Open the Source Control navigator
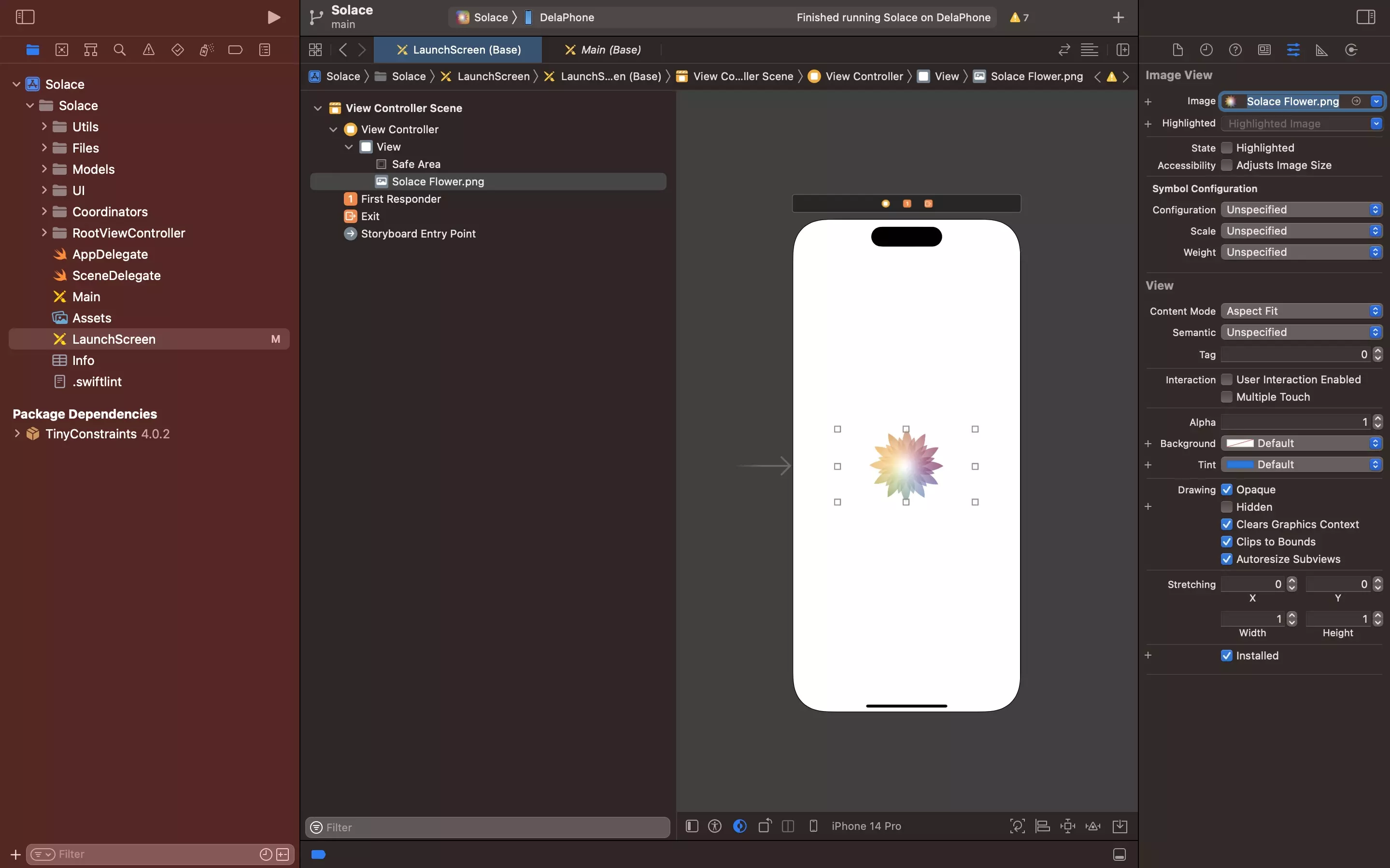The height and width of the screenshot is (868, 1390). click(x=61, y=50)
